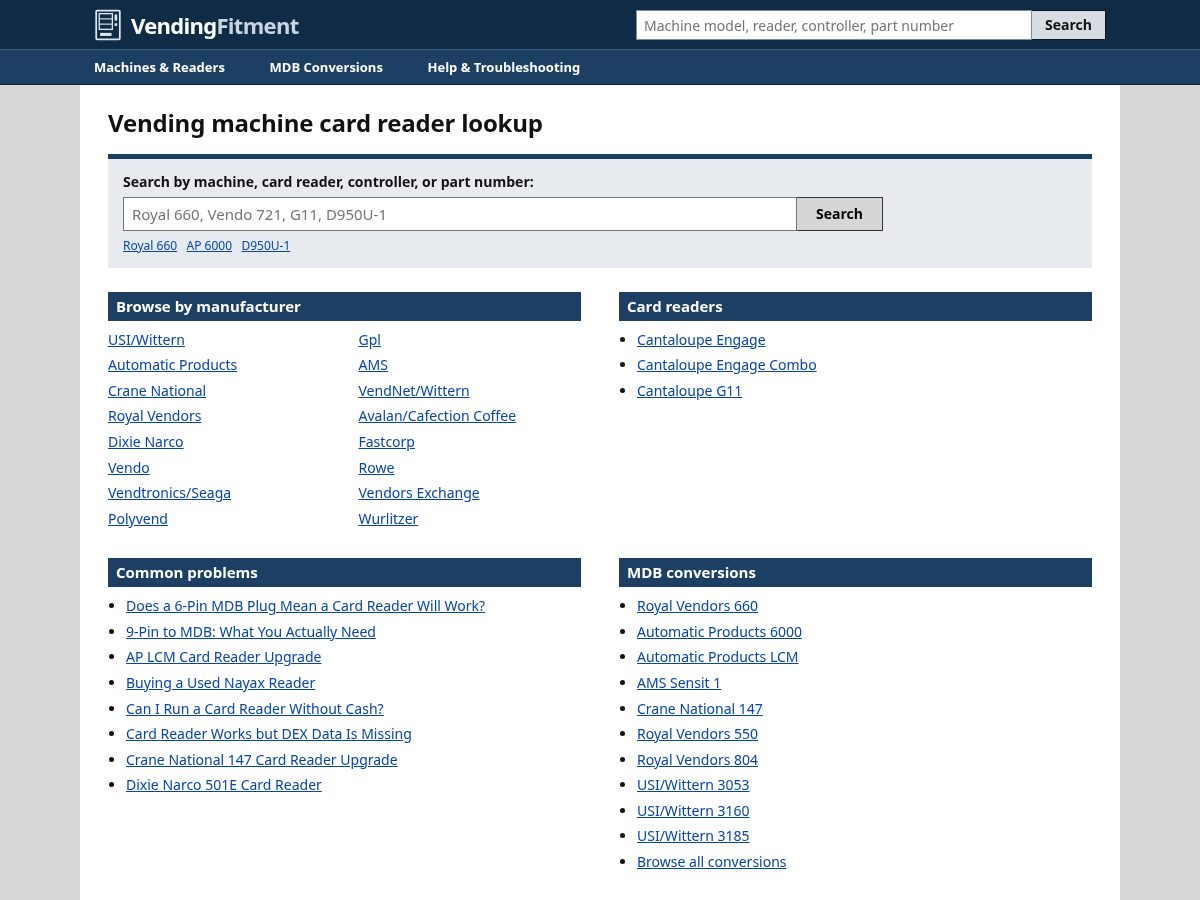Browse AMS manufacturer

tap(373, 365)
